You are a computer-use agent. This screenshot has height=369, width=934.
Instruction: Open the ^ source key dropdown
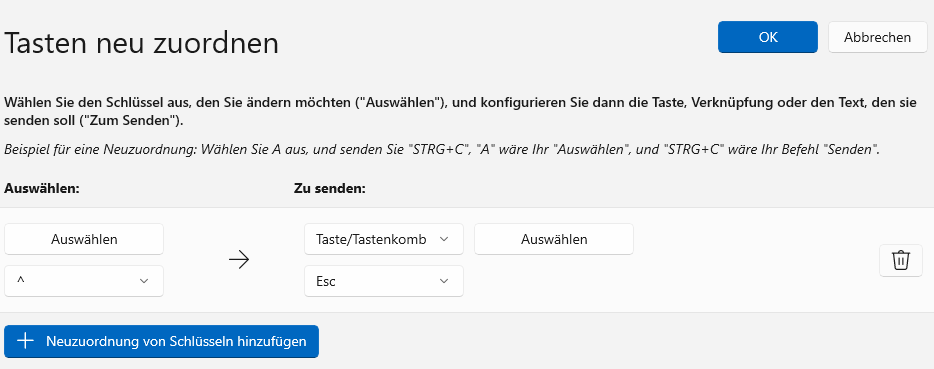(x=84, y=281)
